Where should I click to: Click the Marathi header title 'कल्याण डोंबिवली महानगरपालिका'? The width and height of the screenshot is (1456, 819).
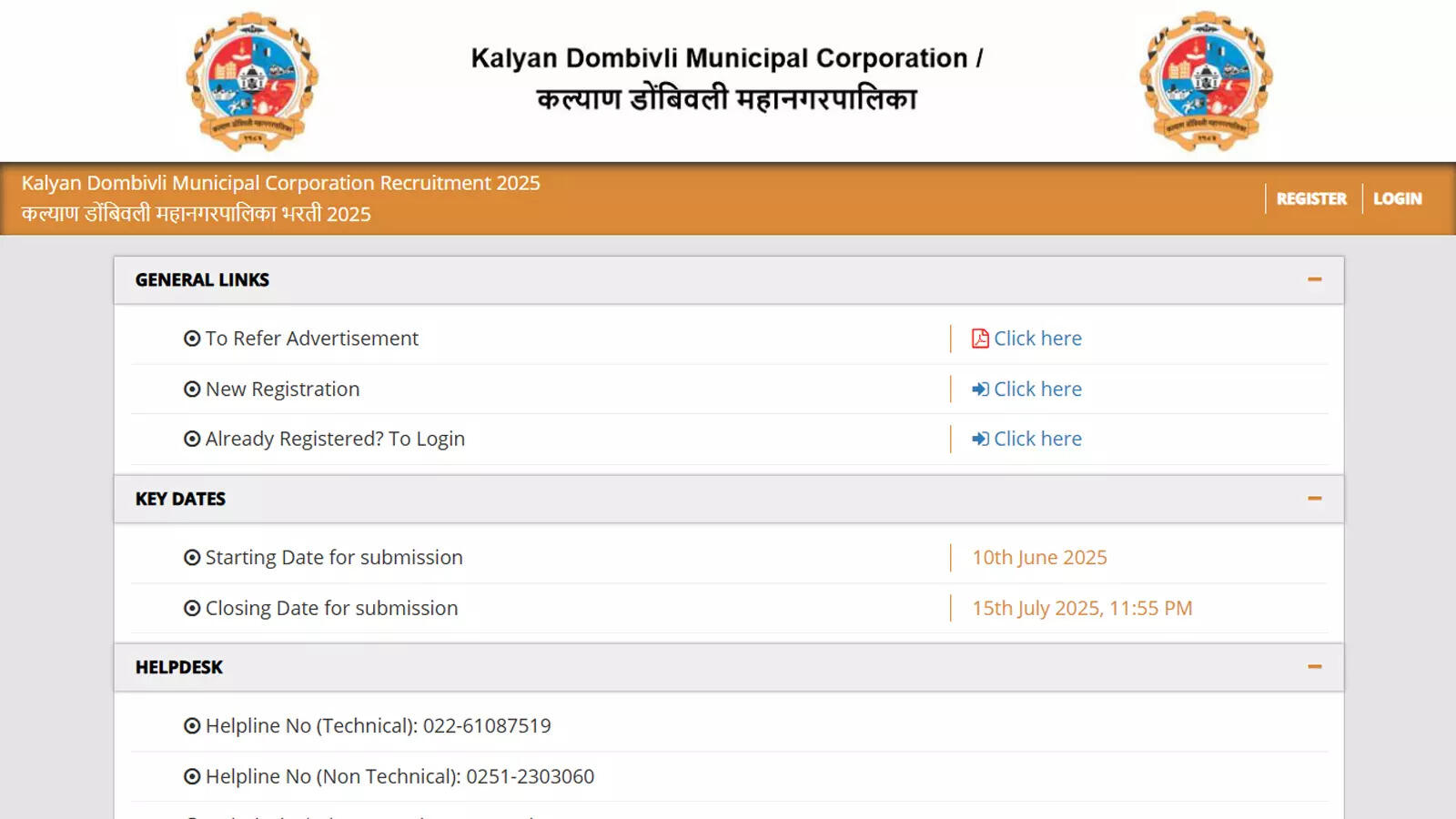[727, 98]
